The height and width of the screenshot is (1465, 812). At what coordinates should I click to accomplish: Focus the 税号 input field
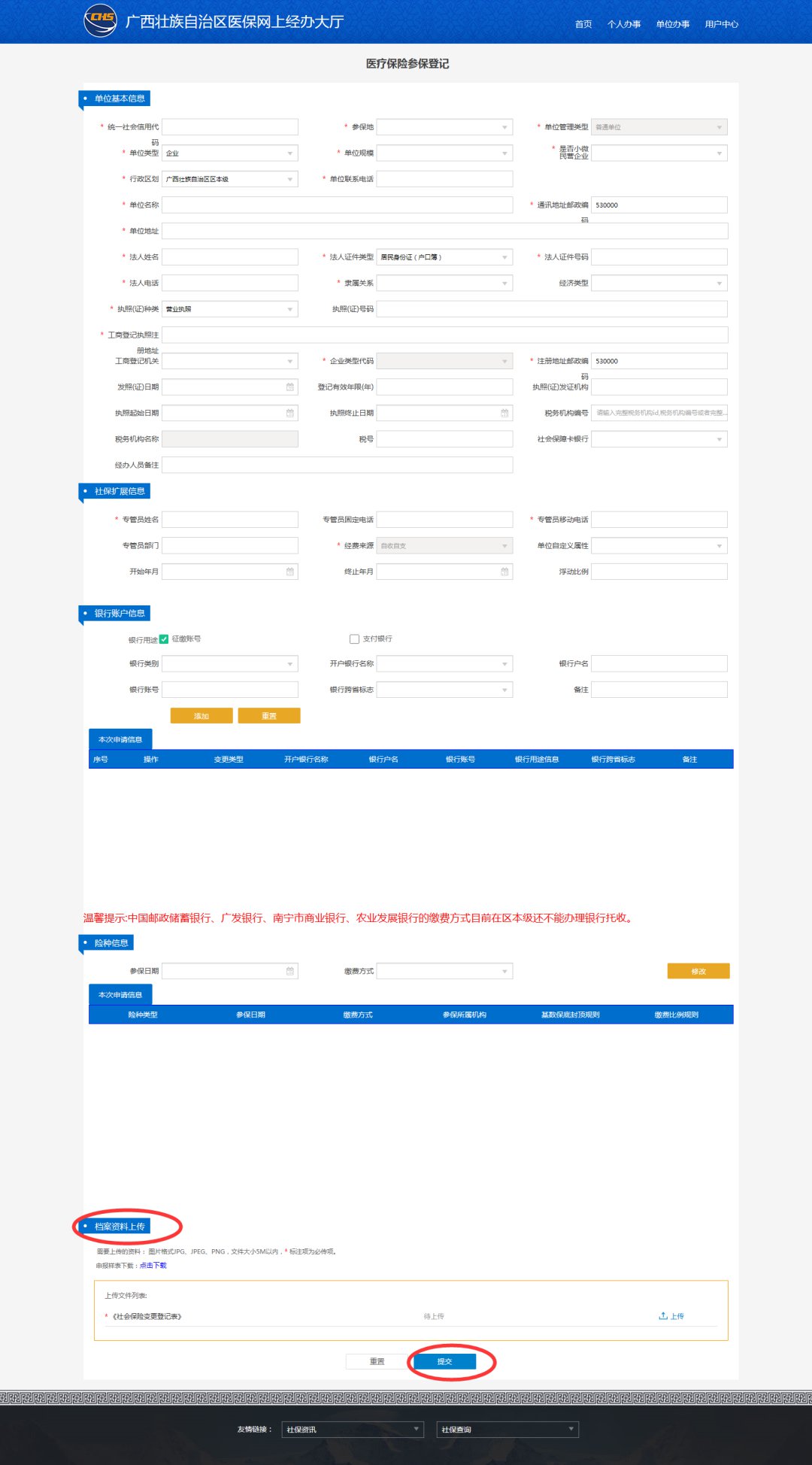[444, 439]
